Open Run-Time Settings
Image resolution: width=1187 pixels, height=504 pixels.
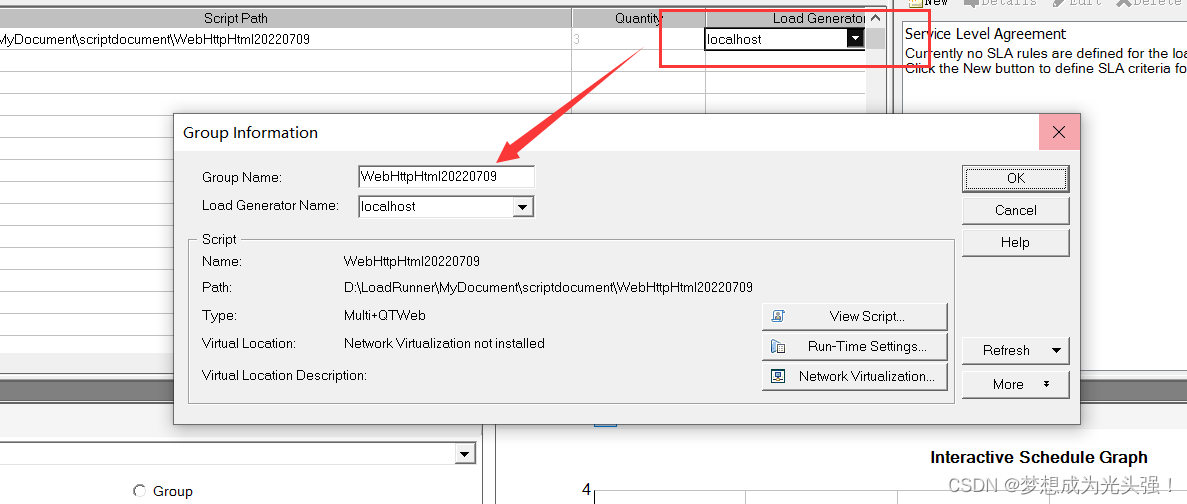pyautogui.click(x=855, y=347)
